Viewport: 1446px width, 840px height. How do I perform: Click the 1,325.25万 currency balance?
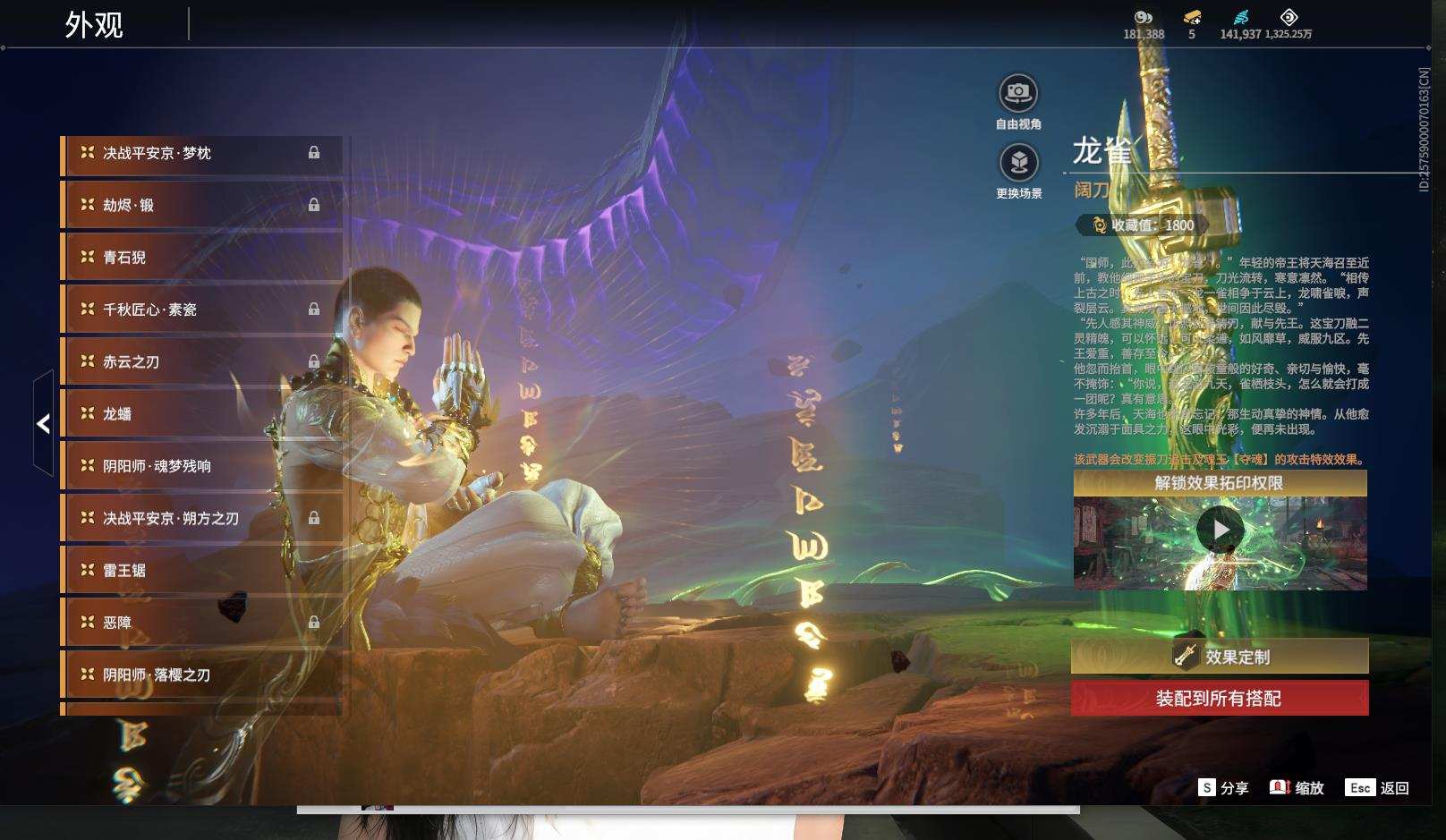tap(1289, 34)
